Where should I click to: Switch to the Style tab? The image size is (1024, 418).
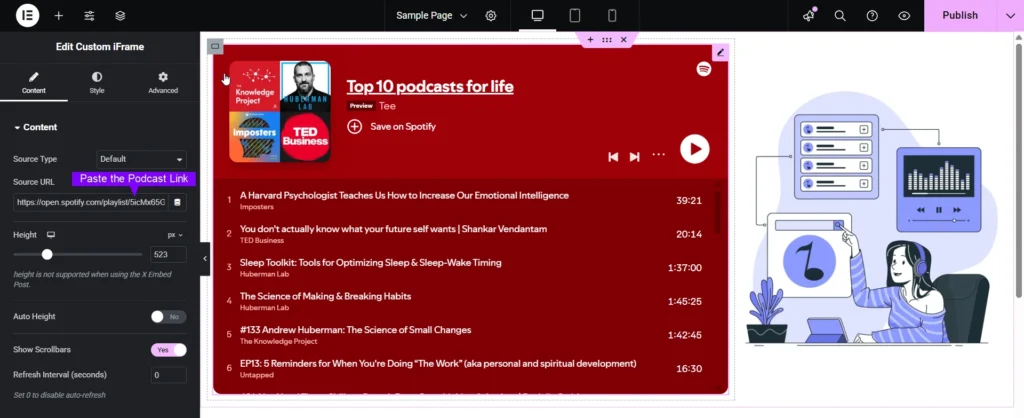[97, 83]
